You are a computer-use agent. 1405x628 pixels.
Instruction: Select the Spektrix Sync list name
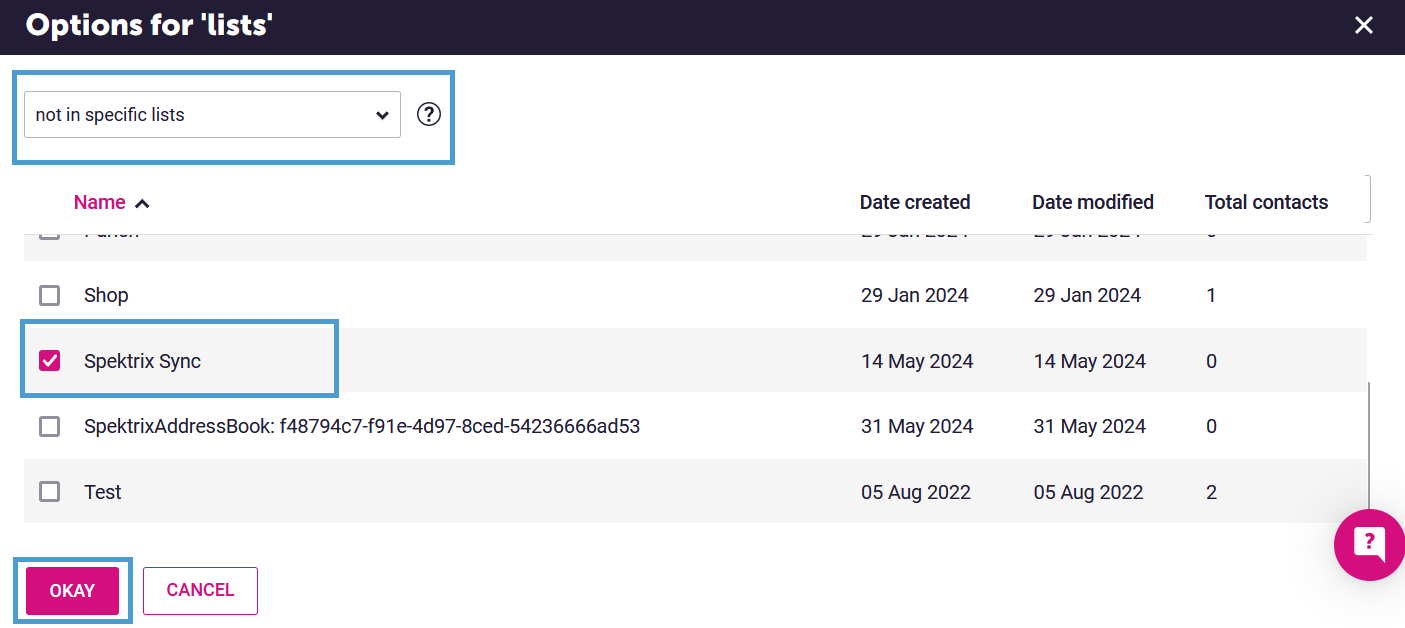(142, 361)
